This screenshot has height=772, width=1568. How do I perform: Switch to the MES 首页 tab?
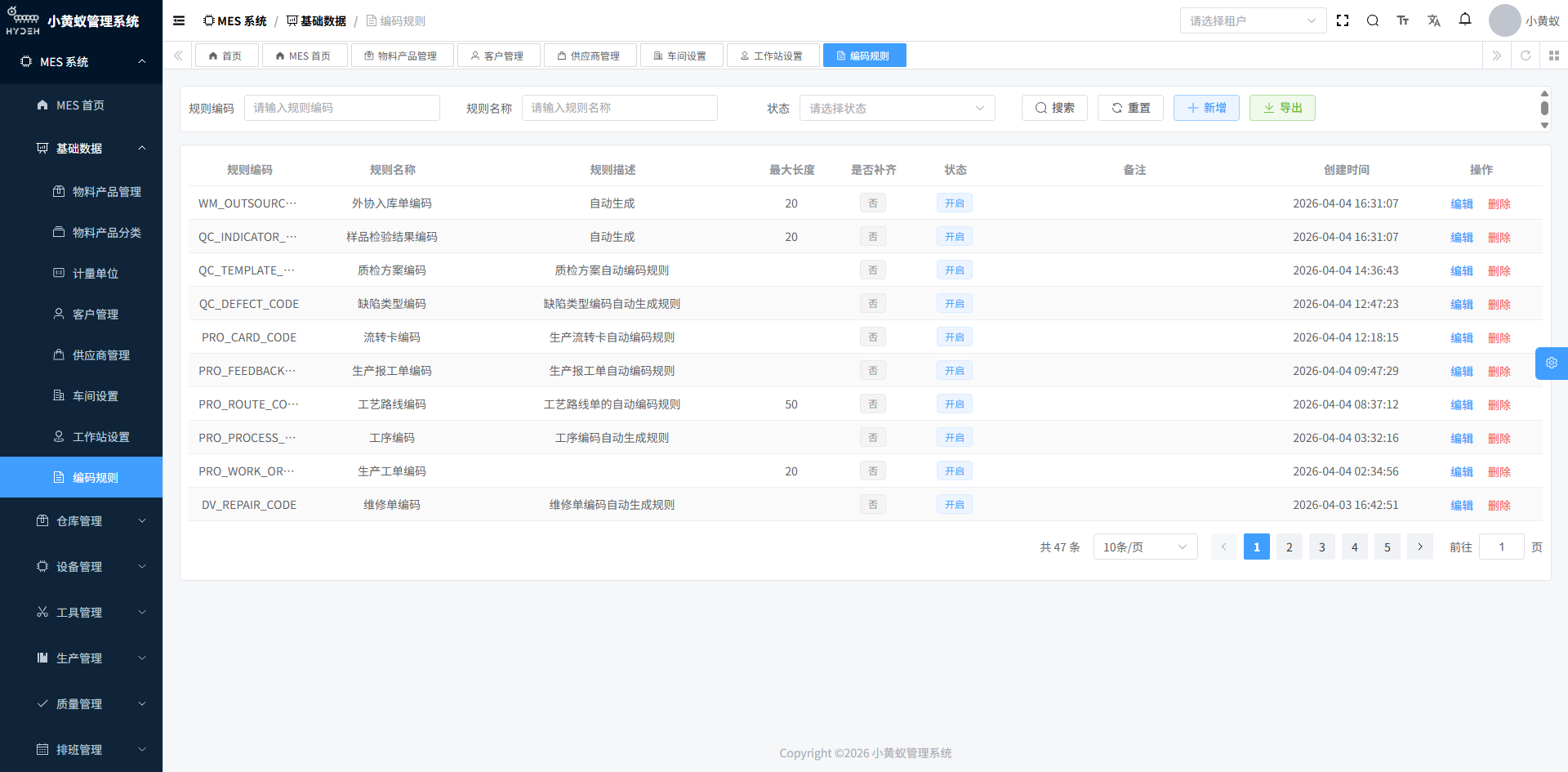pyautogui.click(x=305, y=56)
